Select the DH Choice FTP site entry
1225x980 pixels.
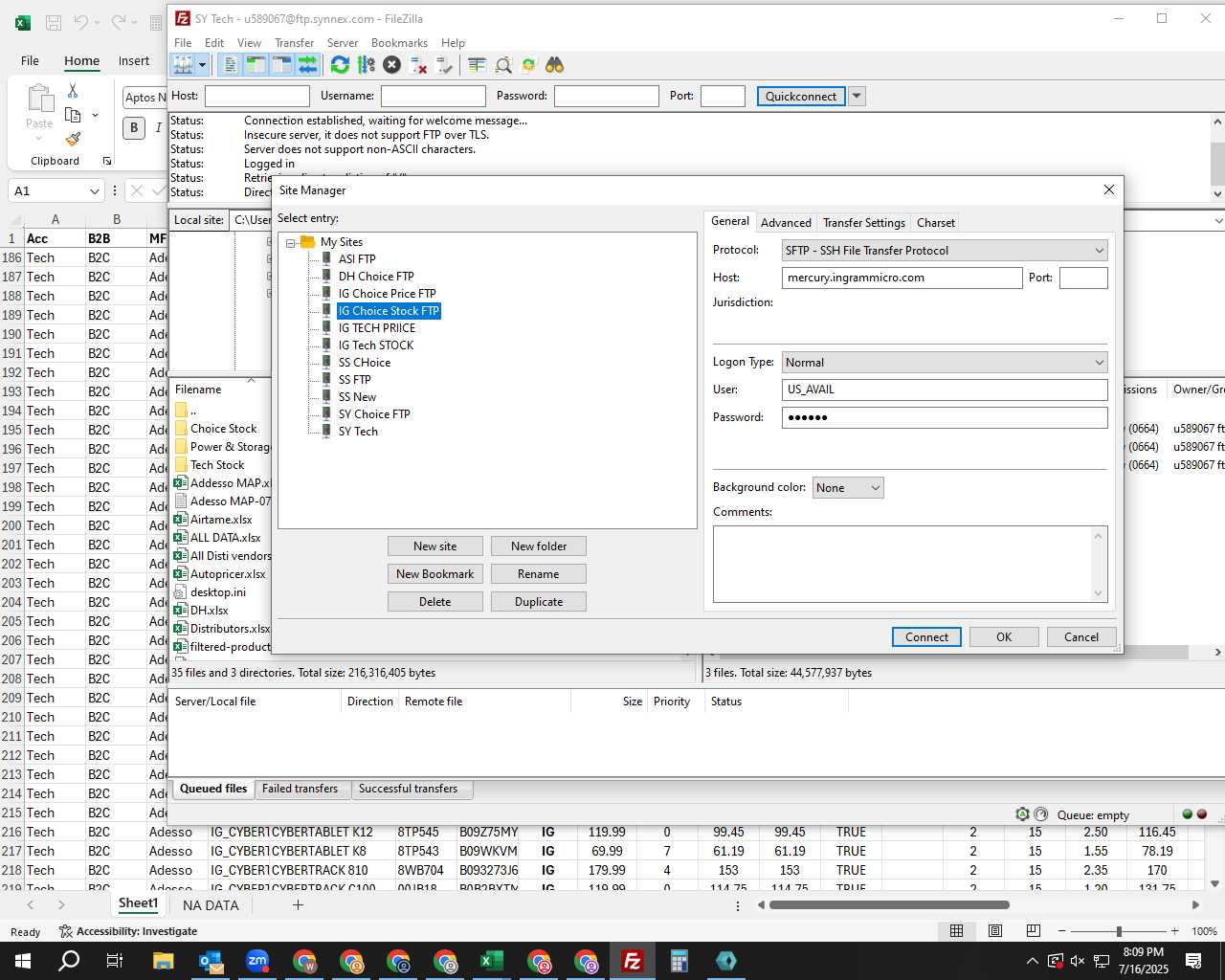(x=375, y=277)
